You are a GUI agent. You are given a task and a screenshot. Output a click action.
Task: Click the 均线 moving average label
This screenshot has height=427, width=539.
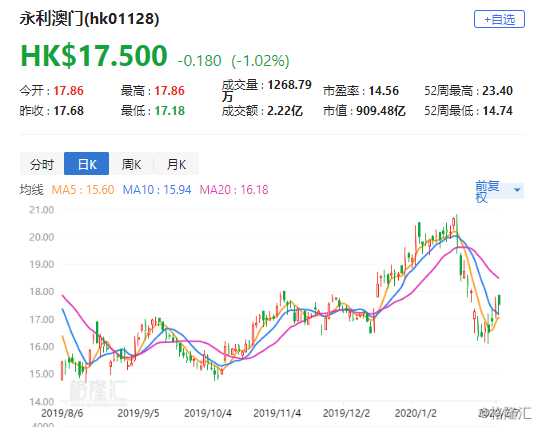[x=32, y=190]
